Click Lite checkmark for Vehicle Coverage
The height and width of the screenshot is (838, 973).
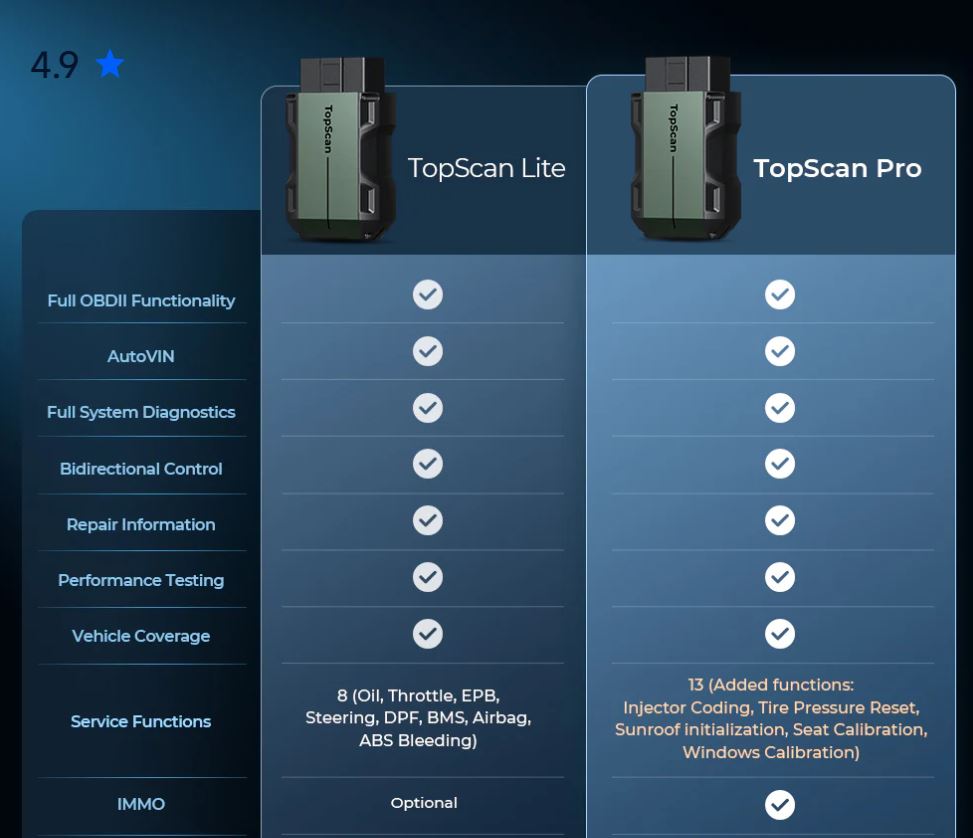coord(428,633)
